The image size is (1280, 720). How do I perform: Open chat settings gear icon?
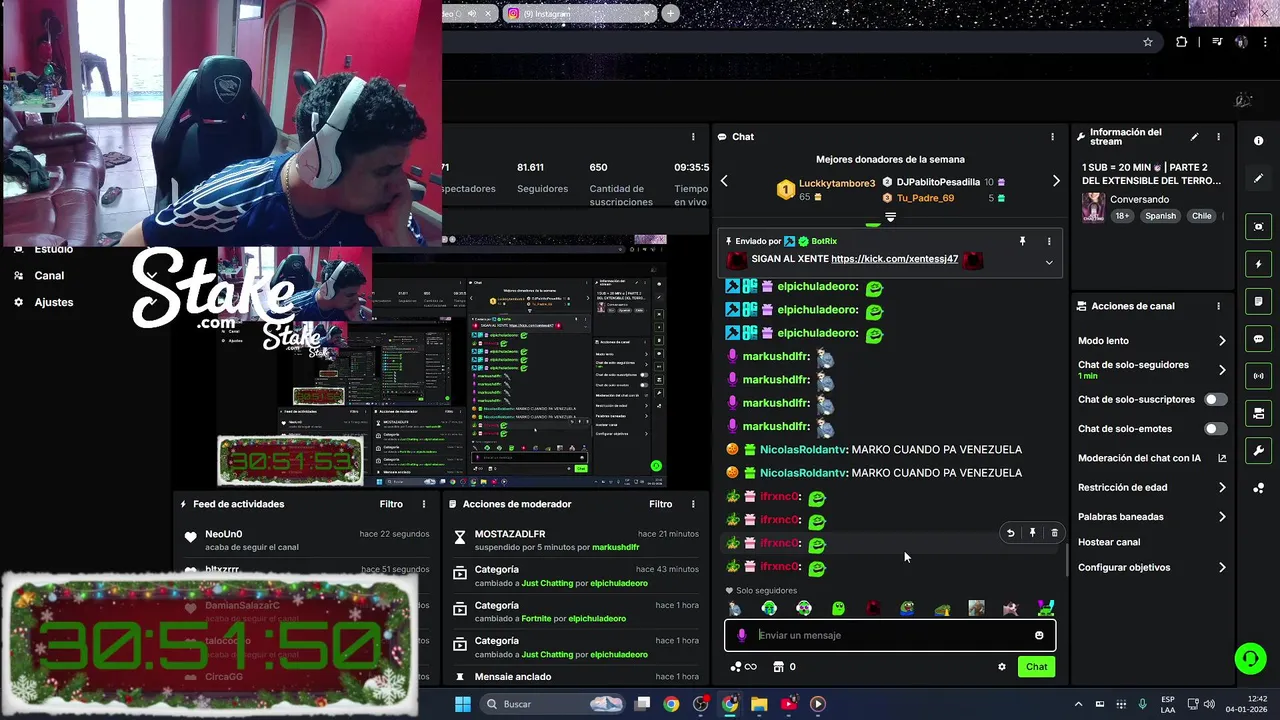[x=1002, y=667]
